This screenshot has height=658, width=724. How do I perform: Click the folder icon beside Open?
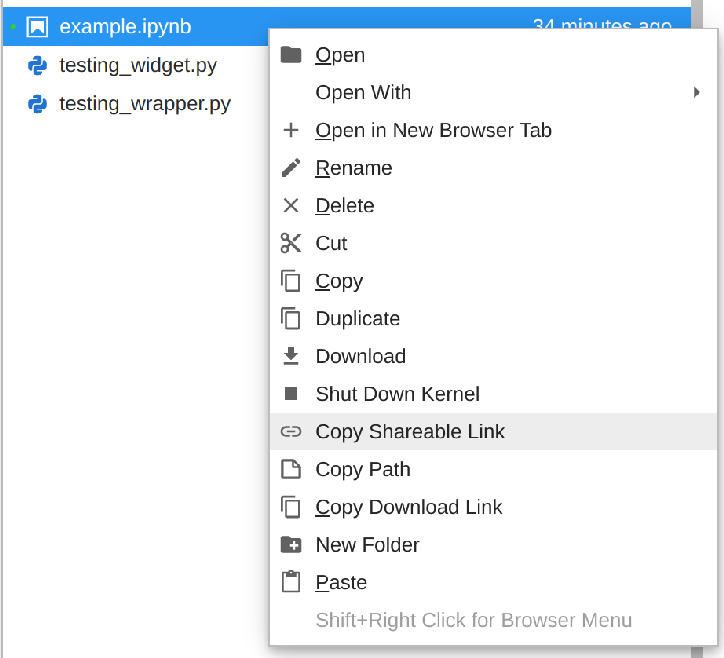[x=291, y=55]
